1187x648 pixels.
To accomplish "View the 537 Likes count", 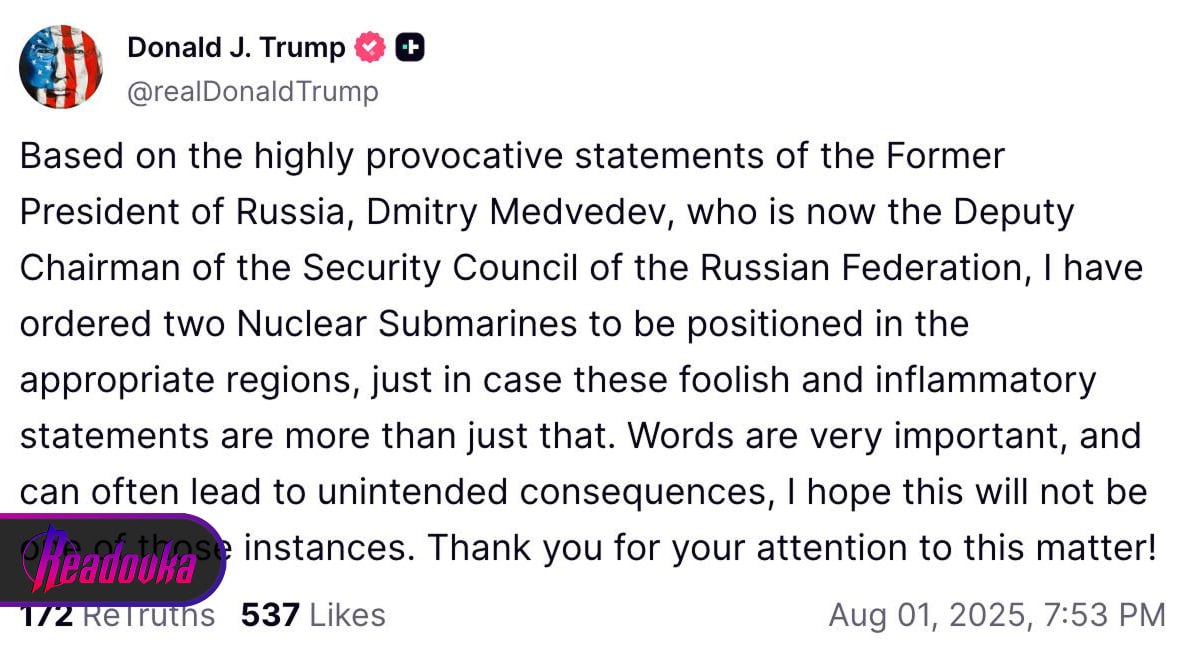I will click(x=313, y=614).
